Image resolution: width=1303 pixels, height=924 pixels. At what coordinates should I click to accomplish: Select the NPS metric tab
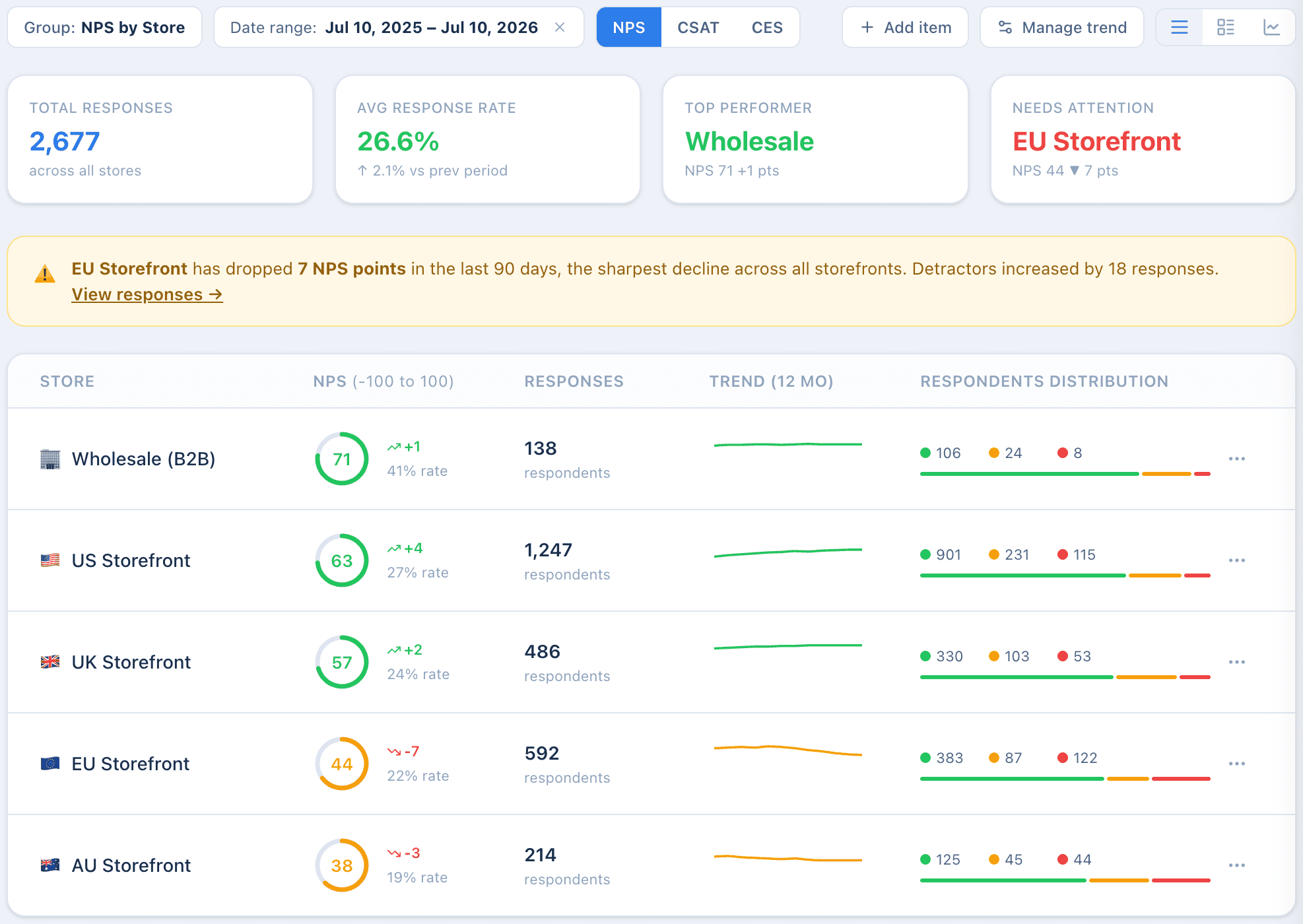pos(628,27)
